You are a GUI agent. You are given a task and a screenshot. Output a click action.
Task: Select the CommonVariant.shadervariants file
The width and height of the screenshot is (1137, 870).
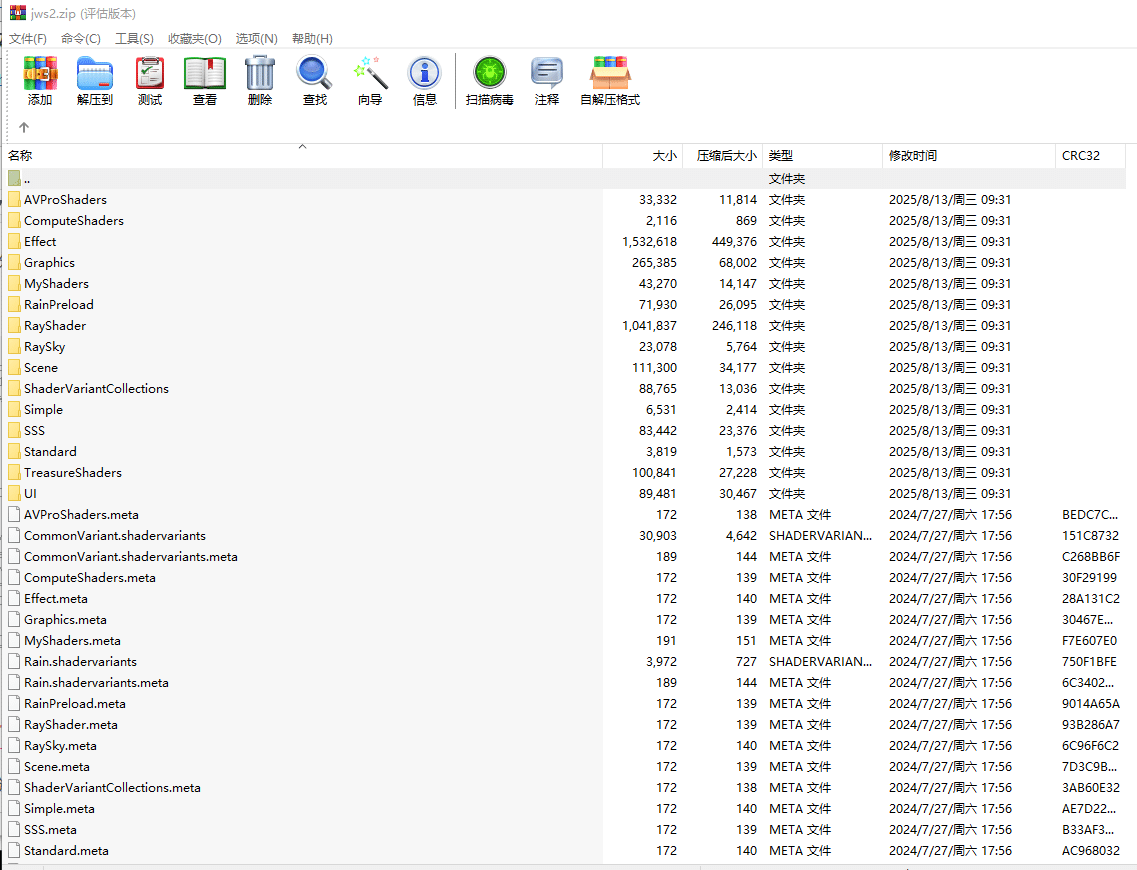pos(115,536)
